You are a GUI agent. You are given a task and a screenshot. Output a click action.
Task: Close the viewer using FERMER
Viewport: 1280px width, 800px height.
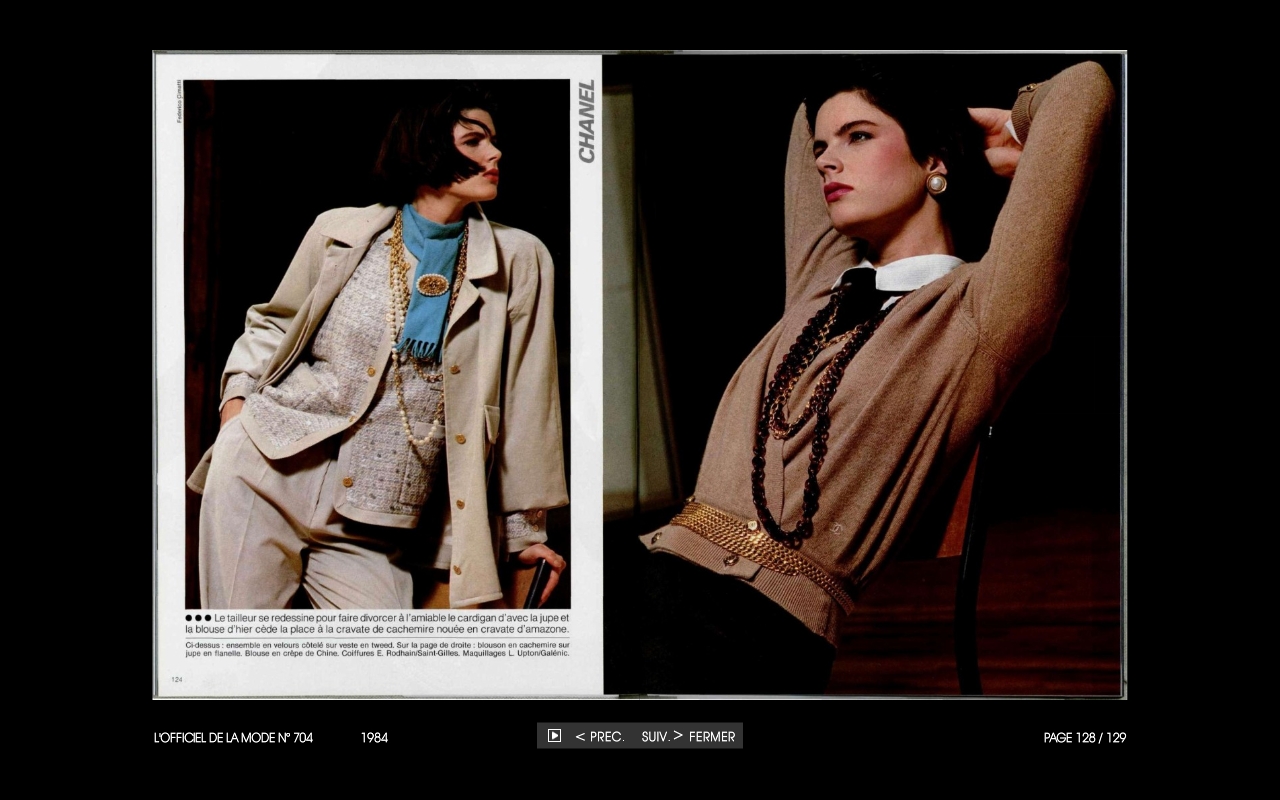pos(712,737)
